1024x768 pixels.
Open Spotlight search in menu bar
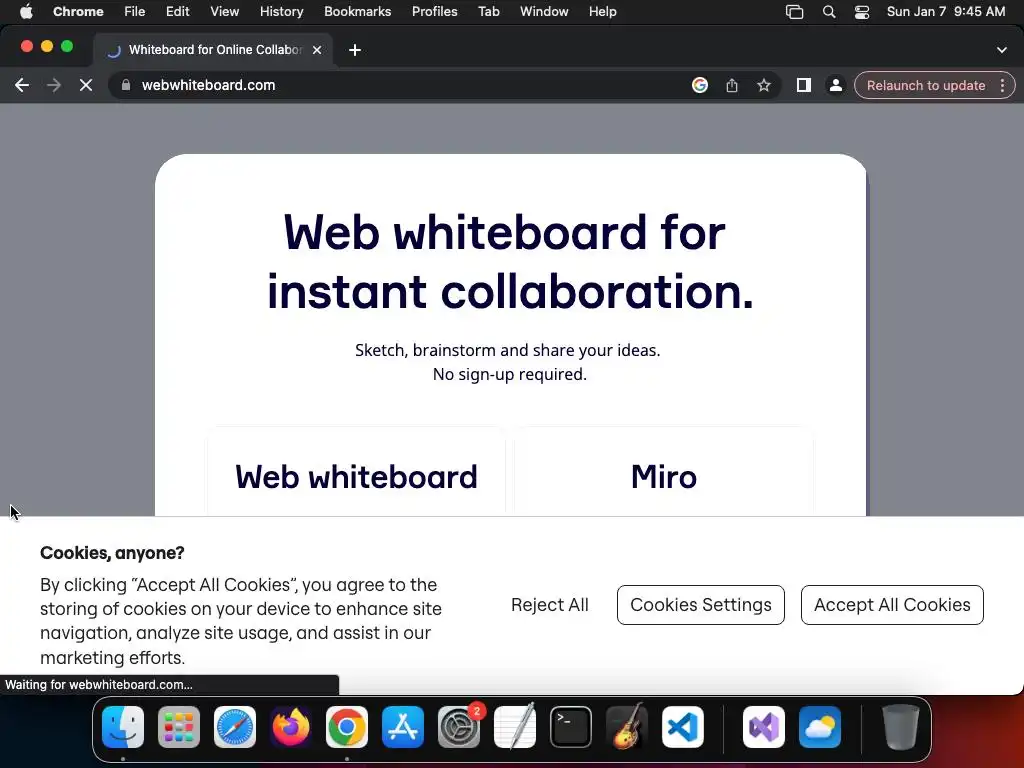pos(829,11)
